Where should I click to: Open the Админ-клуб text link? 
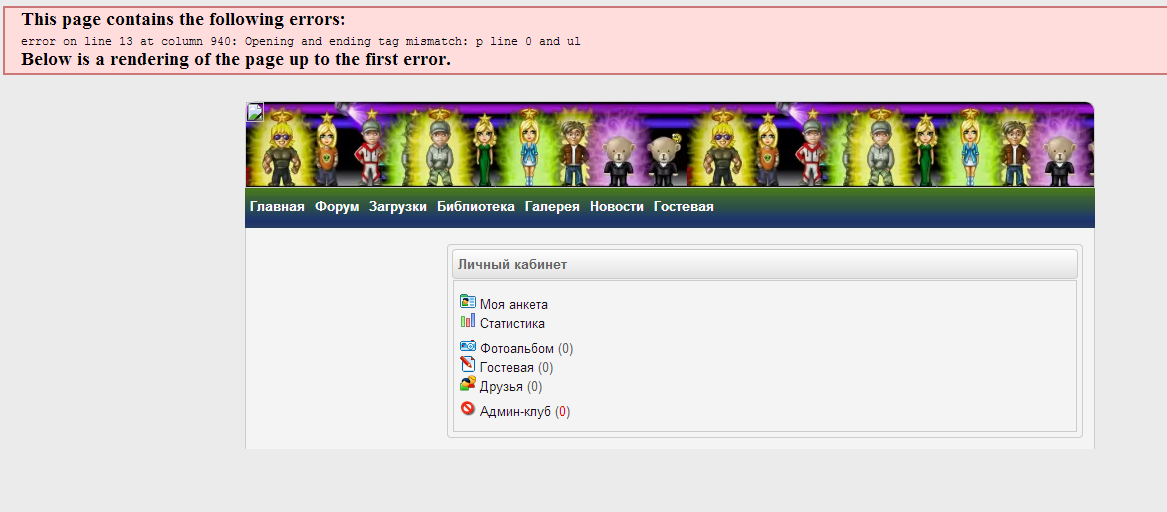coord(515,412)
